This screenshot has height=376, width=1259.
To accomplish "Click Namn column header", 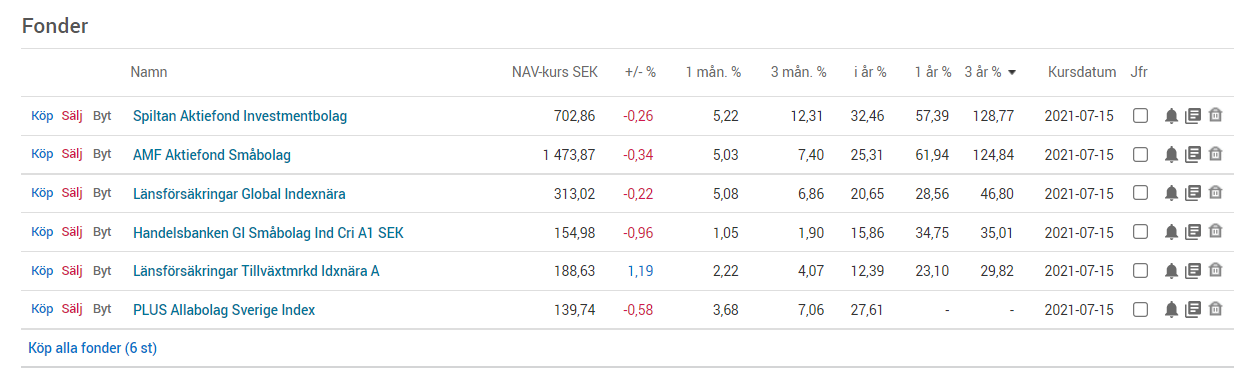I will click(149, 72).
